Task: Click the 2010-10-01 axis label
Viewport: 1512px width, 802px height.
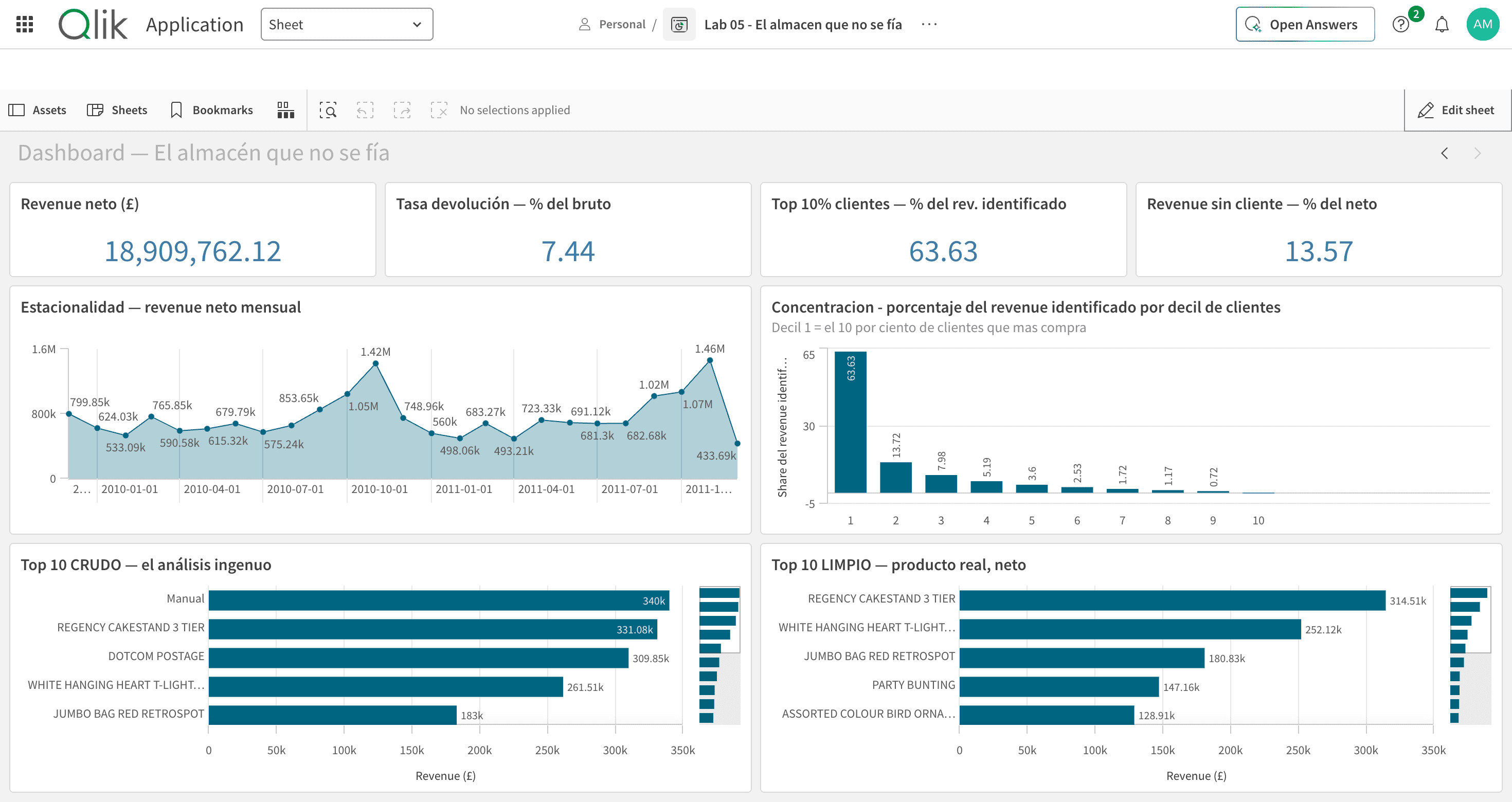Action: [x=379, y=489]
